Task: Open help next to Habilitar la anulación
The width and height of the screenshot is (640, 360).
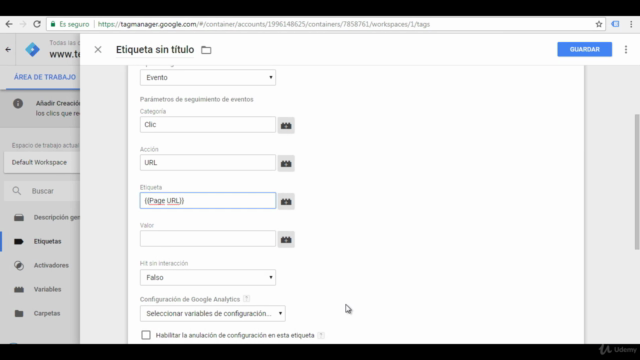Action: click(321, 335)
